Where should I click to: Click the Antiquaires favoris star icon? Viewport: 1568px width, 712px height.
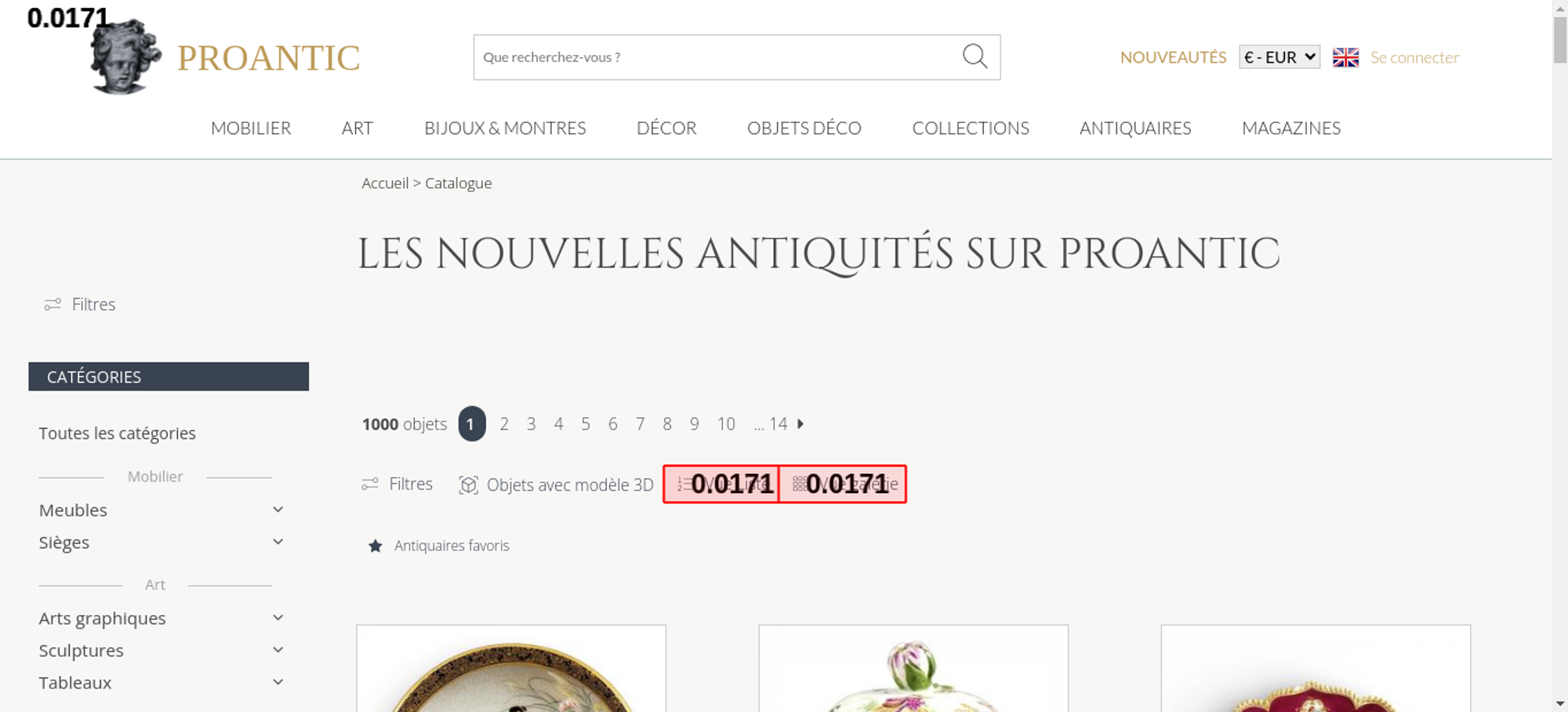376,546
